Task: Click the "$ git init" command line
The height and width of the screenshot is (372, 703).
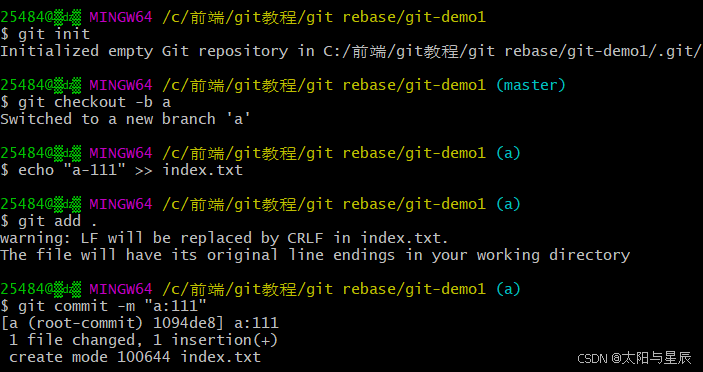Action: 45,34
